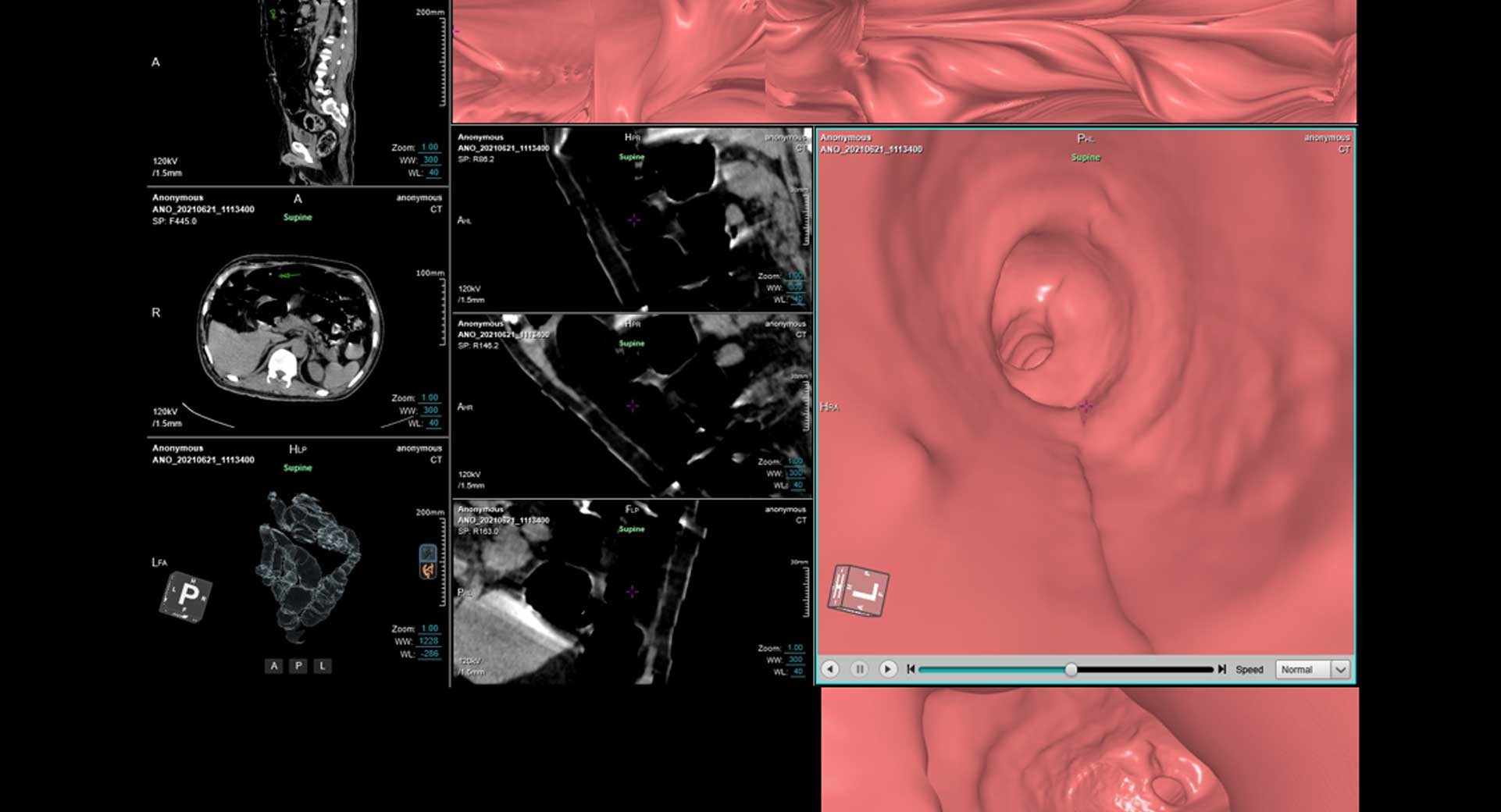Image resolution: width=1501 pixels, height=812 pixels.
Task: Click the lower endoluminal preview image
Action: [x=1089, y=750]
